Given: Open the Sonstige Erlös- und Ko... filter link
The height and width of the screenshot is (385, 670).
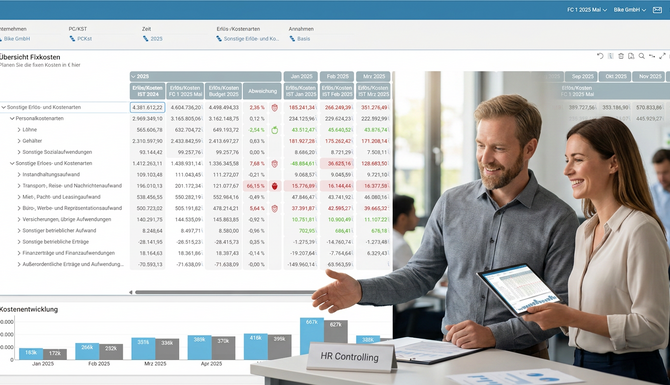Looking at the screenshot, I should coord(251,38).
